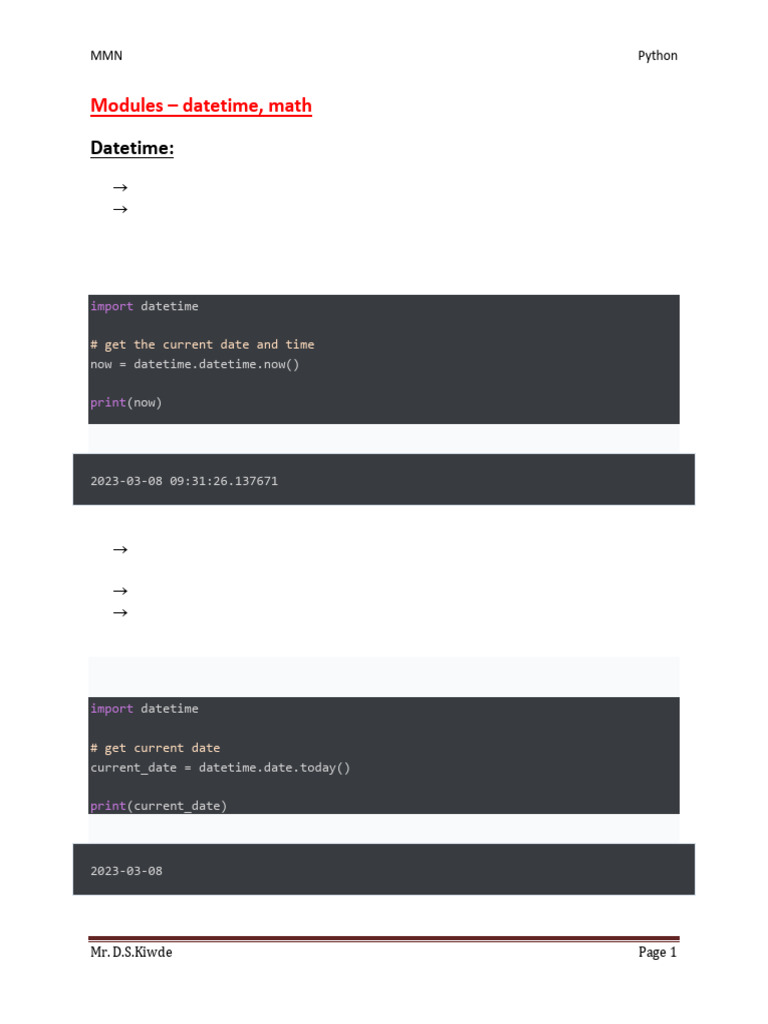Click the "Modules – datetime, math" red heading

pyautogui.click(x=201, y=105)
